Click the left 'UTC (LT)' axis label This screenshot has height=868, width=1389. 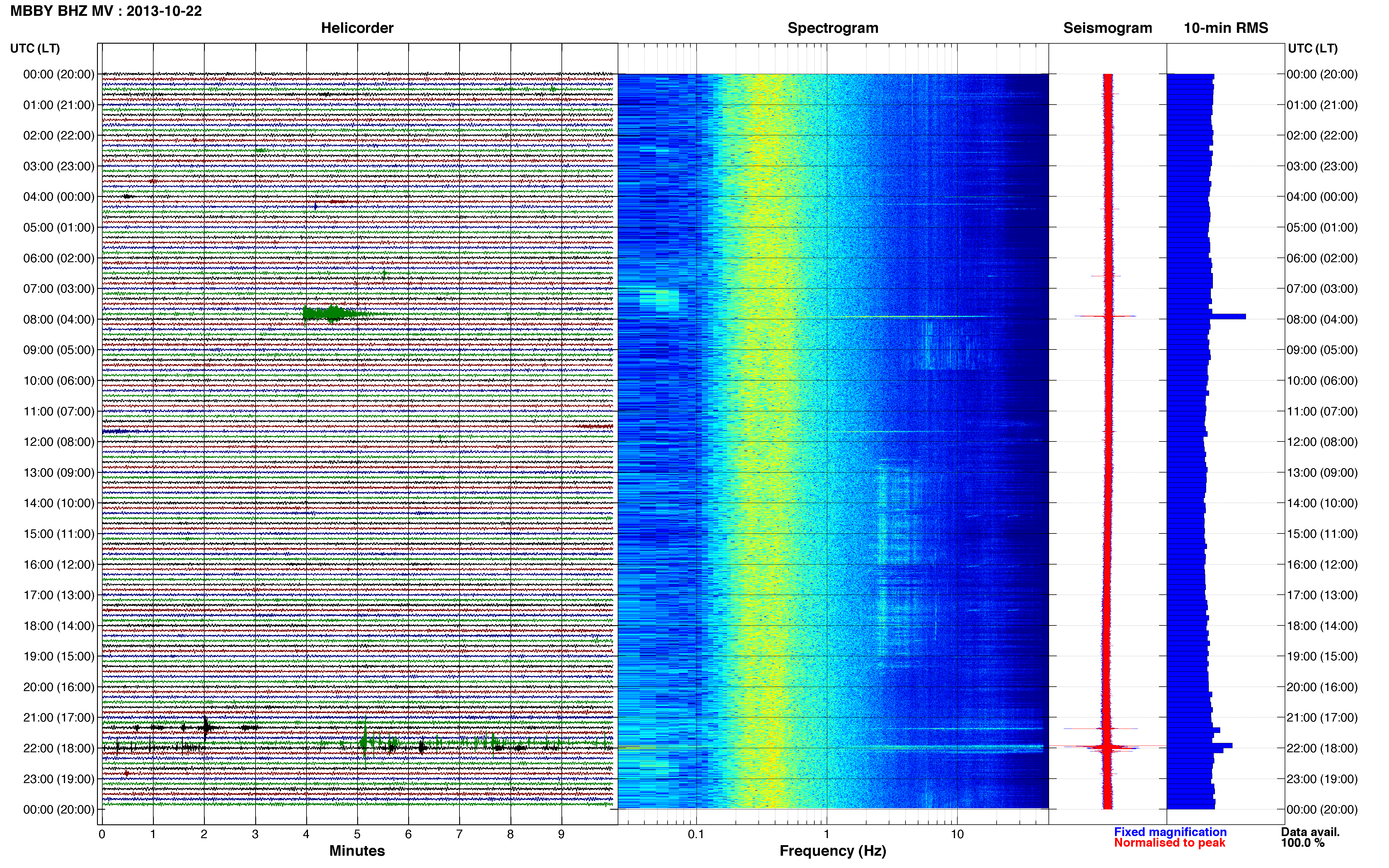coord(35,48)
